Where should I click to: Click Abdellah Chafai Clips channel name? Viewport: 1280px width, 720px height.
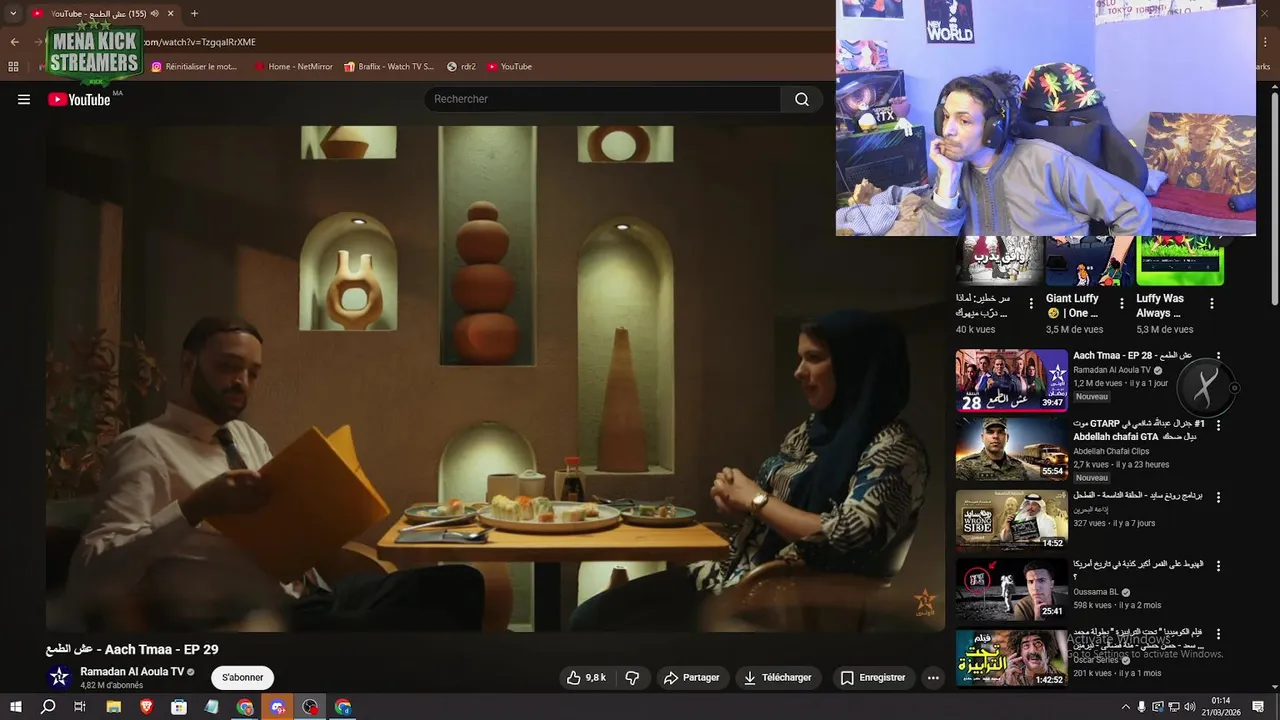point(1111,451)
